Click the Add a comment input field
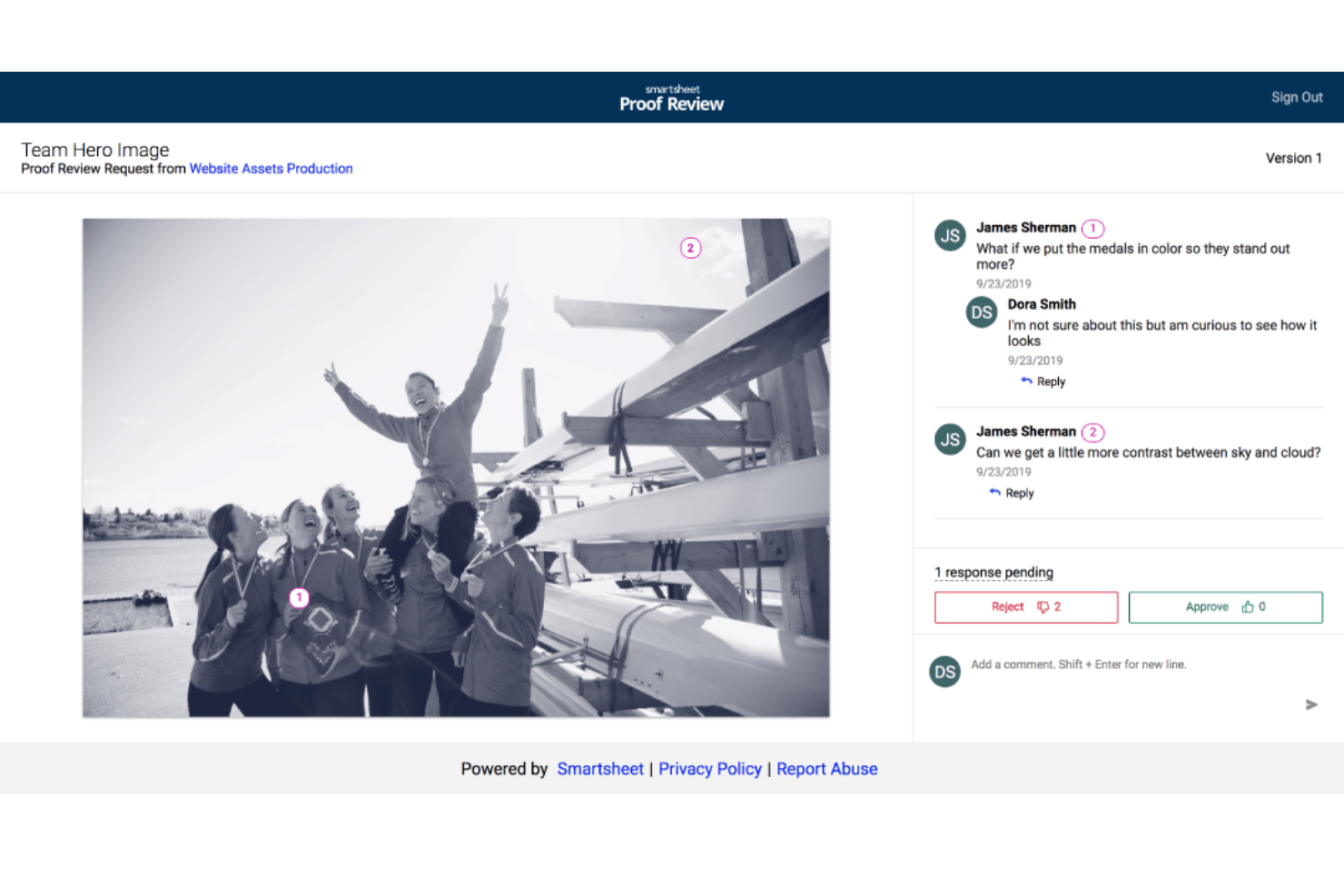Viewport: 1344px width, 896px height. point(1078,664)
